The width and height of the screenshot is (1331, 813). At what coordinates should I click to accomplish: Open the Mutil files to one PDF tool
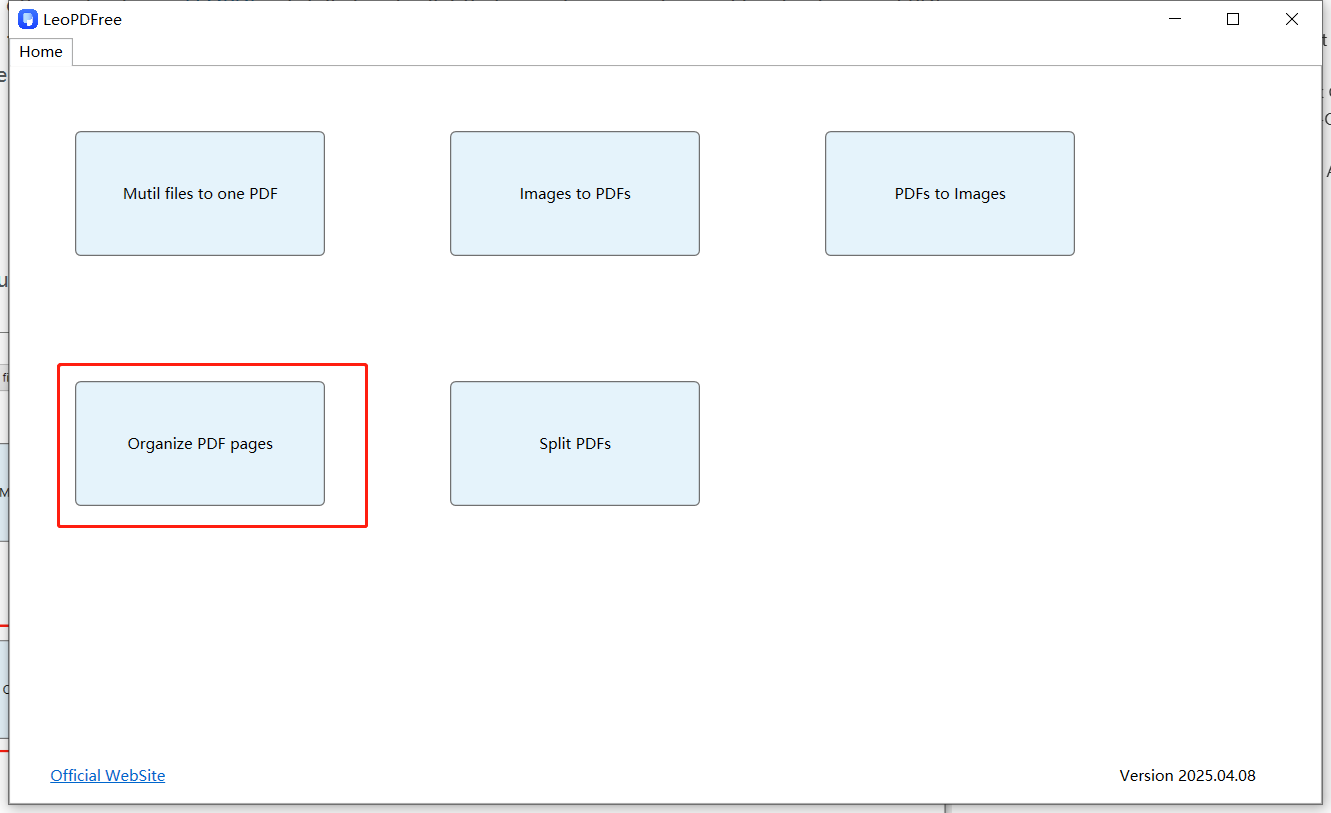click(x=200, y=193)
